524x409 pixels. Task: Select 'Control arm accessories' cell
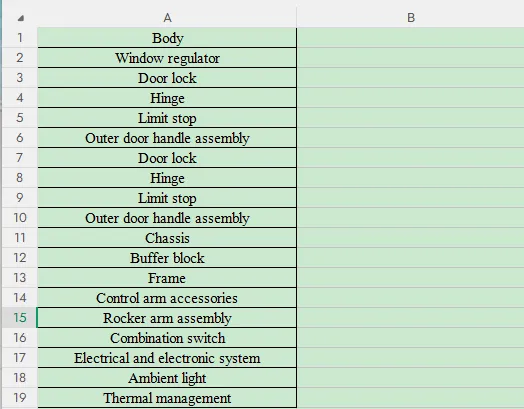[167, 298]
